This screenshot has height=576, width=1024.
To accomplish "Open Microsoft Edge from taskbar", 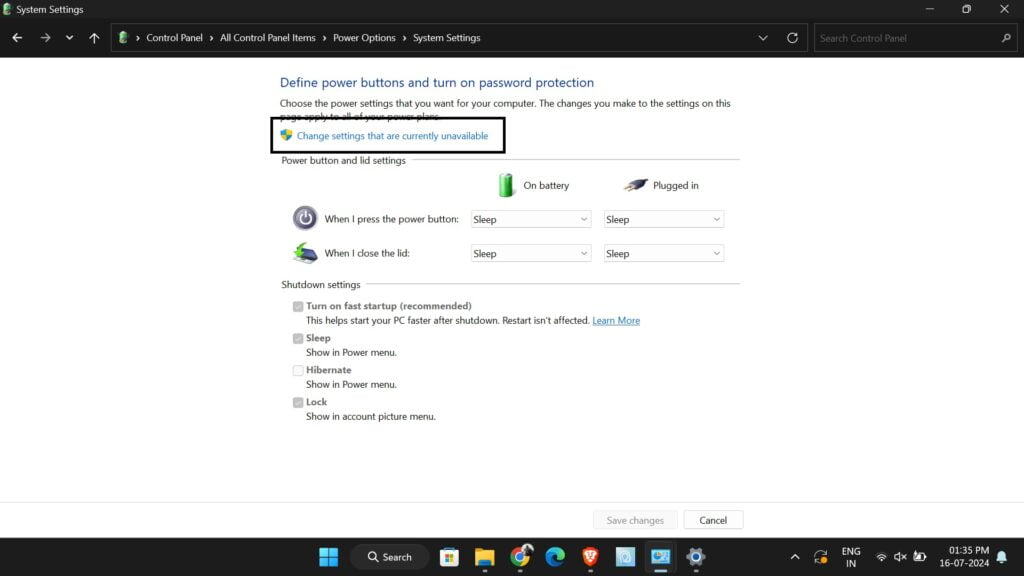I will (x=555, y=557).
